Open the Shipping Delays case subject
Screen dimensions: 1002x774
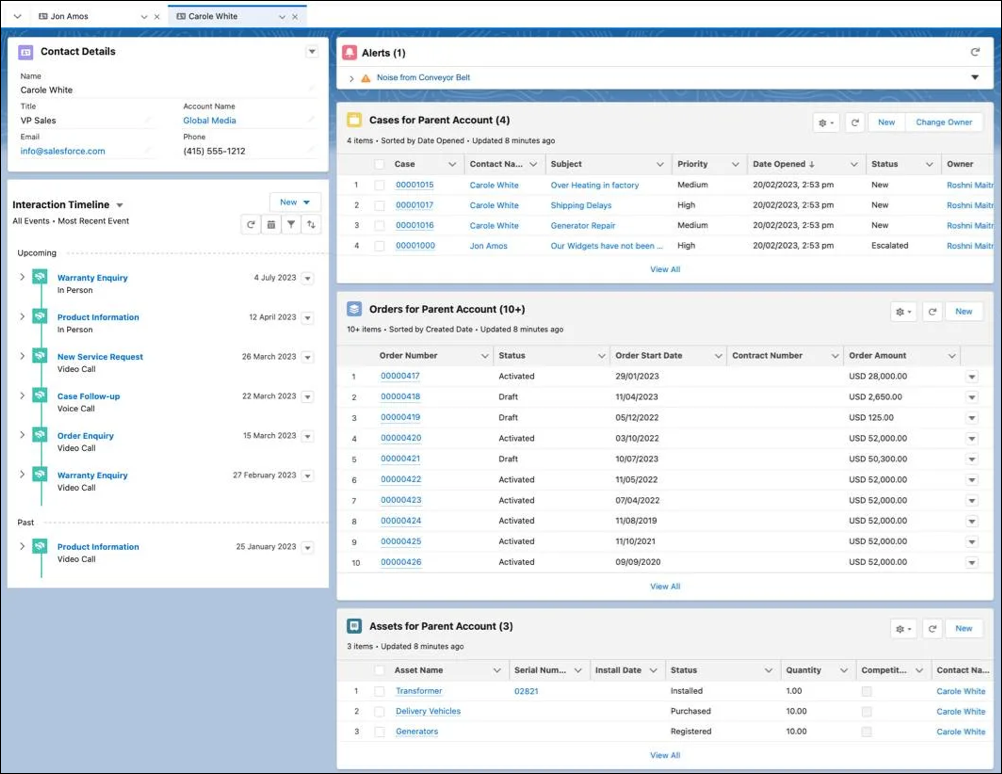click(581, 205)
